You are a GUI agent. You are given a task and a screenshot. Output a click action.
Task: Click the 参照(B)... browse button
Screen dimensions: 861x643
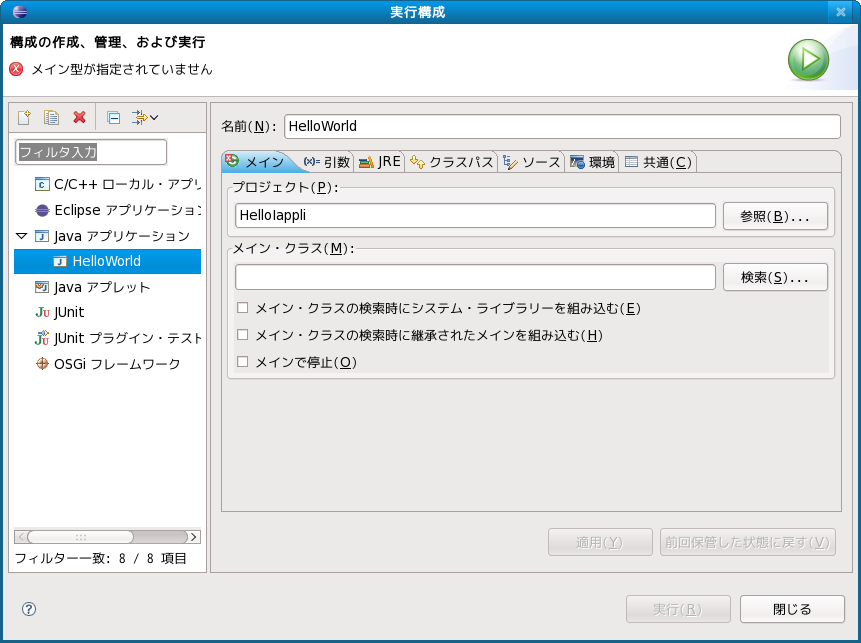pos(775,216)
